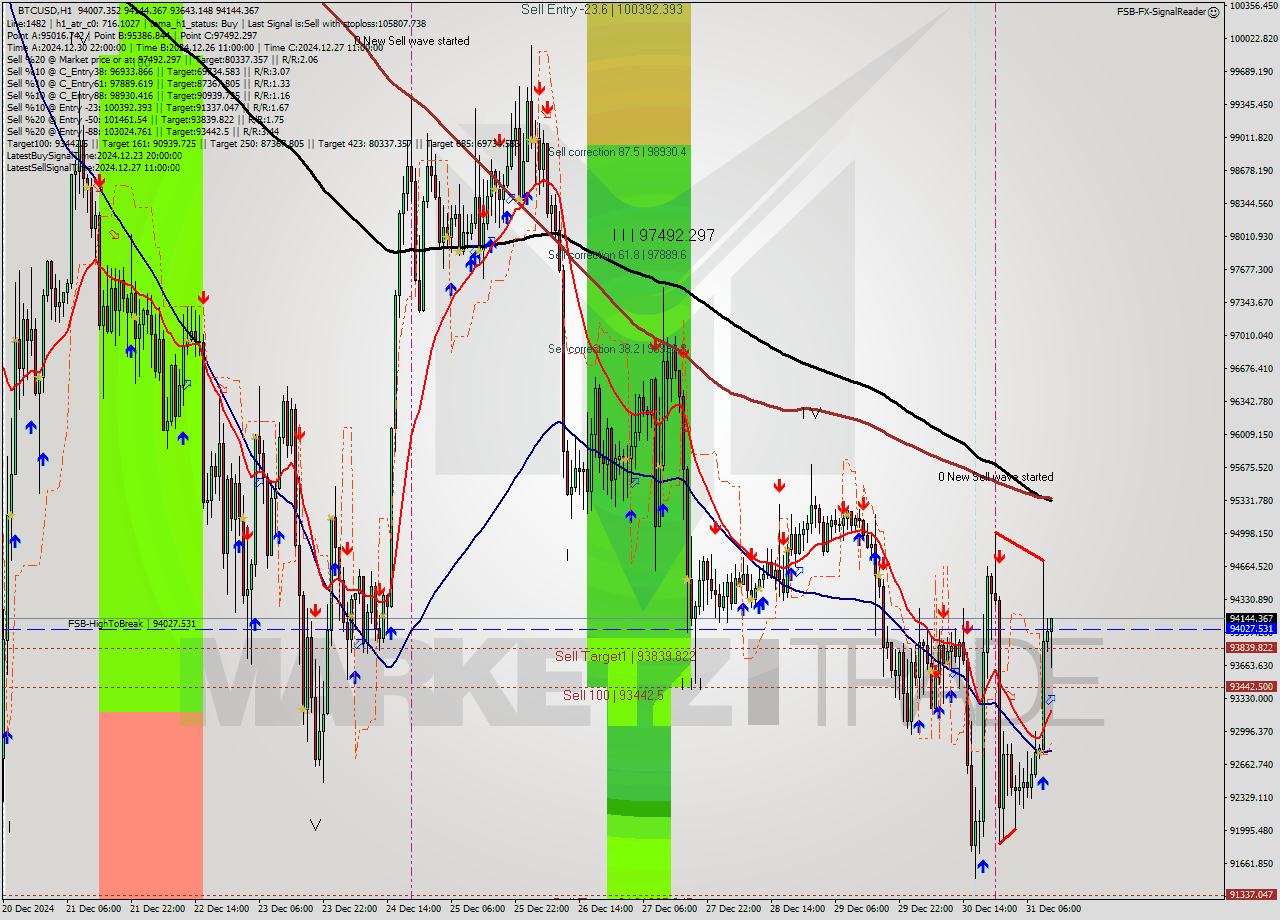Click the LatestSellSignalTime info line

point(94,168)
